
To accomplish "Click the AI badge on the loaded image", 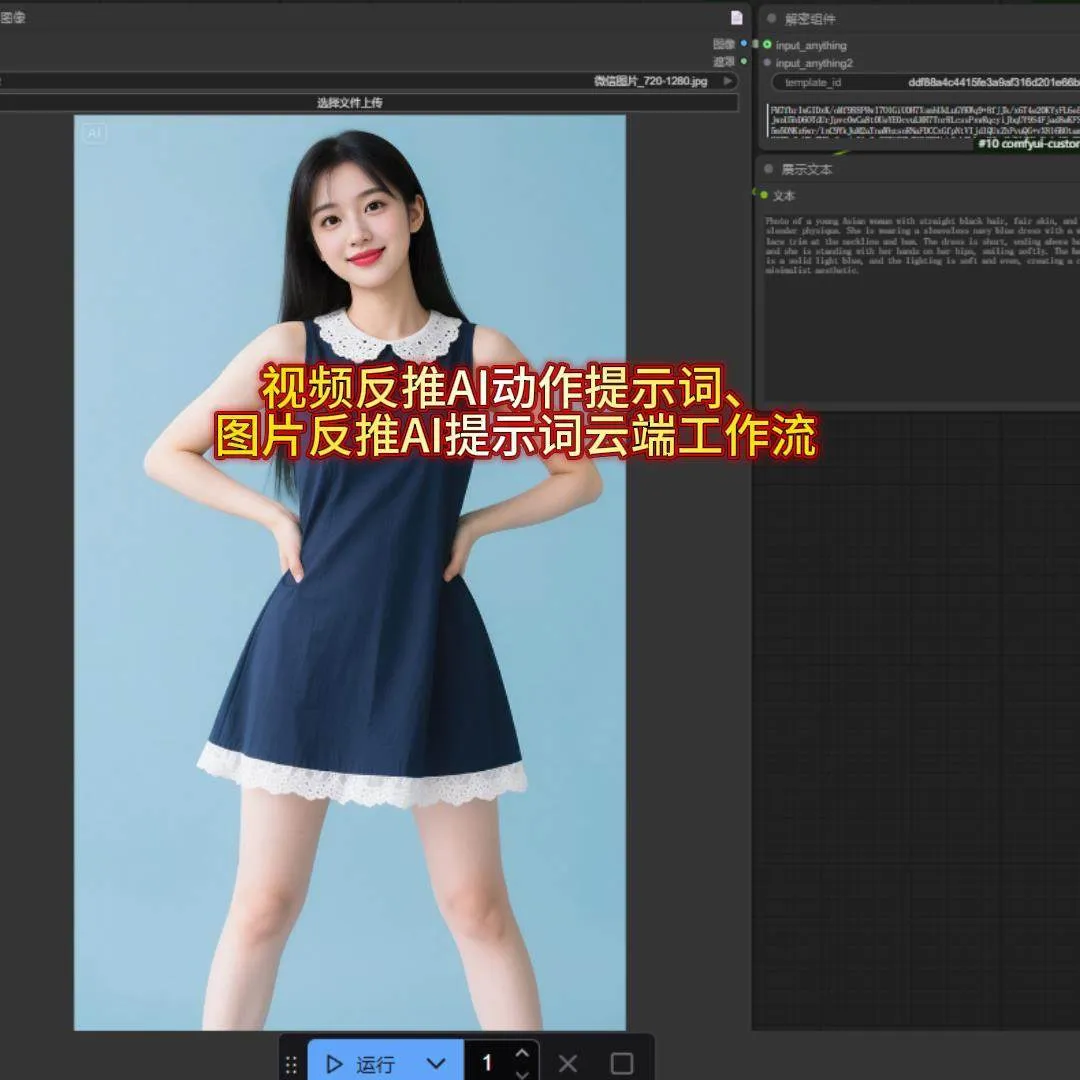I will tap(93, 132).
